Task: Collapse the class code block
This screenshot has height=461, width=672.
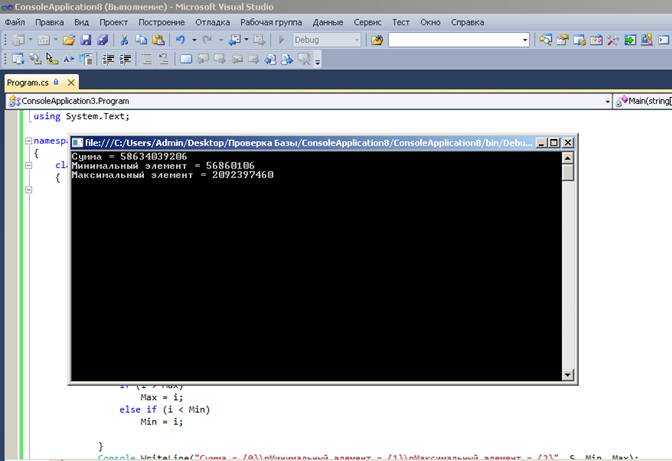Action: pos(29,165)
